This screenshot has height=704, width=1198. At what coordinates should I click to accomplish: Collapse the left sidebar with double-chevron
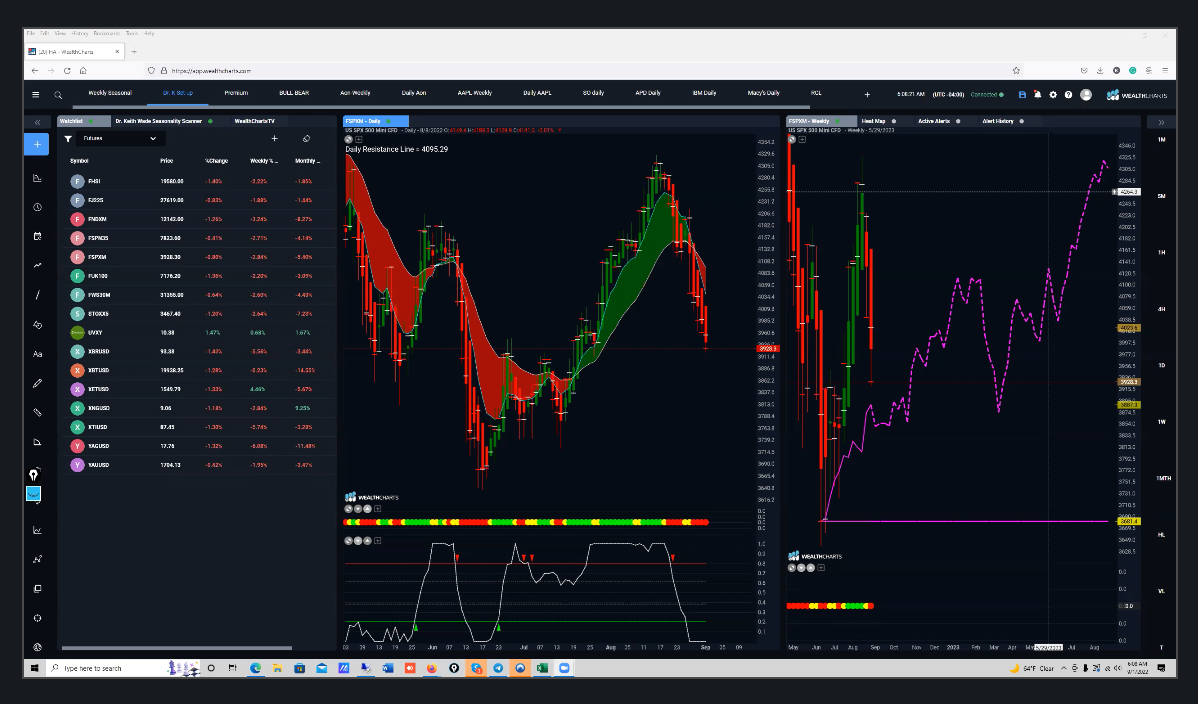(x=37, y=122)
